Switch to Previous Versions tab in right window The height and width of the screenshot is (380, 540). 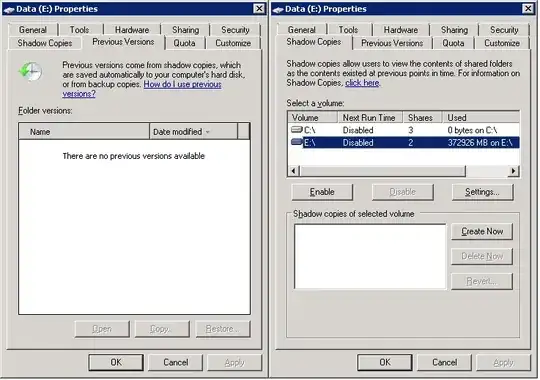392,43
